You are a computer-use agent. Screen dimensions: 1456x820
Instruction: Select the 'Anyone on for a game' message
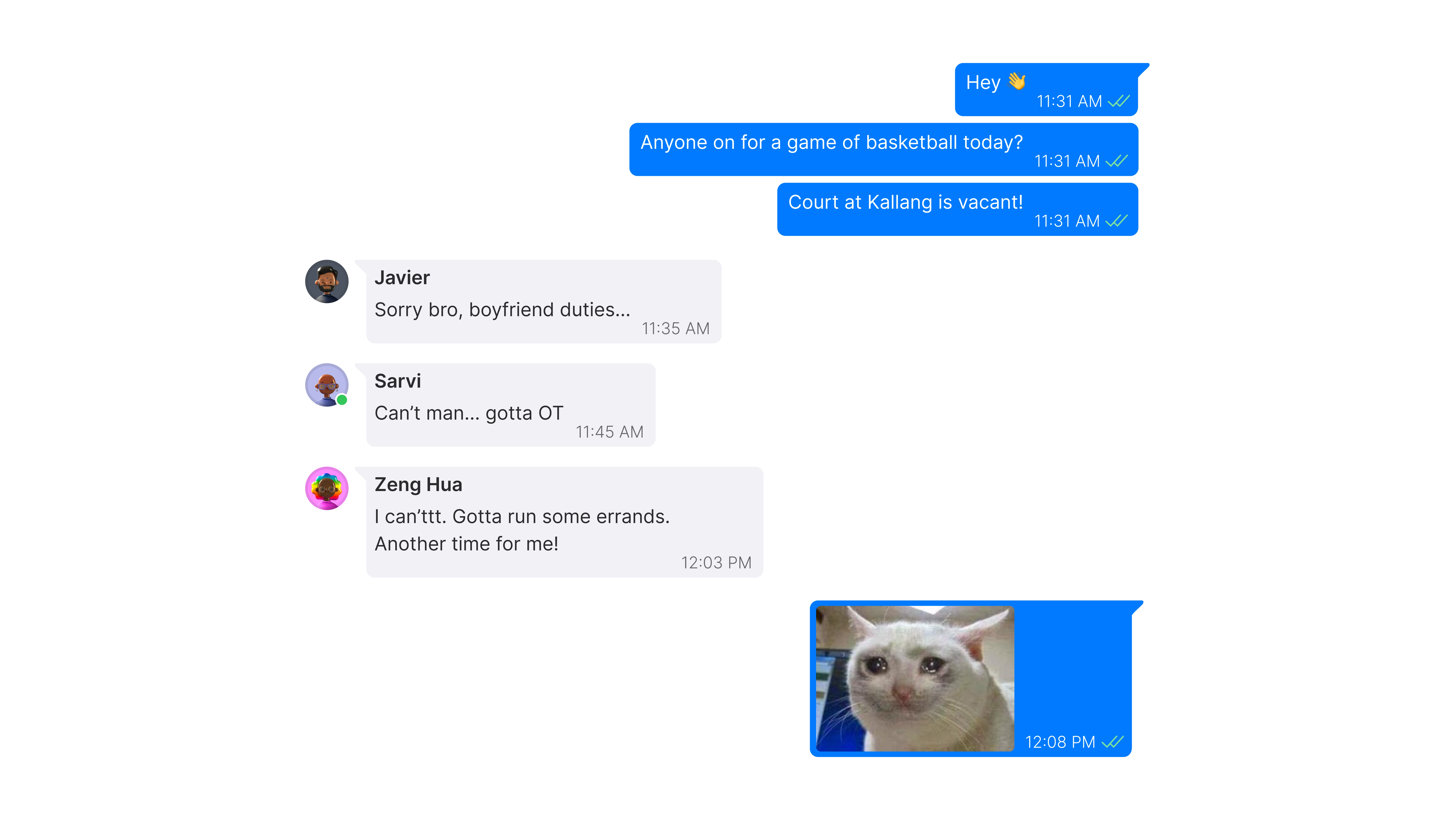coord(883,149)
